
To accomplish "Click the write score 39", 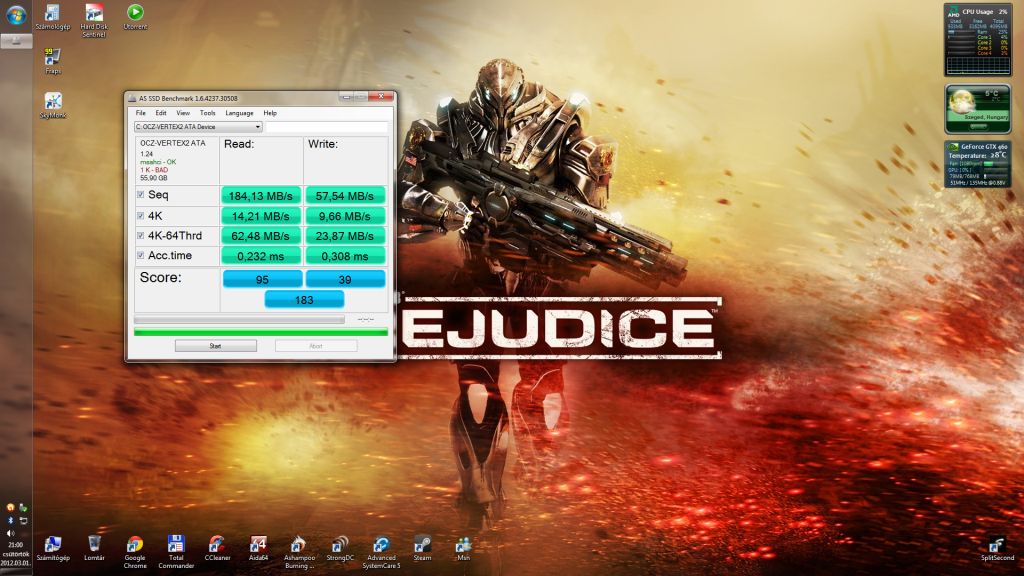I will click(x=345, y=279).
